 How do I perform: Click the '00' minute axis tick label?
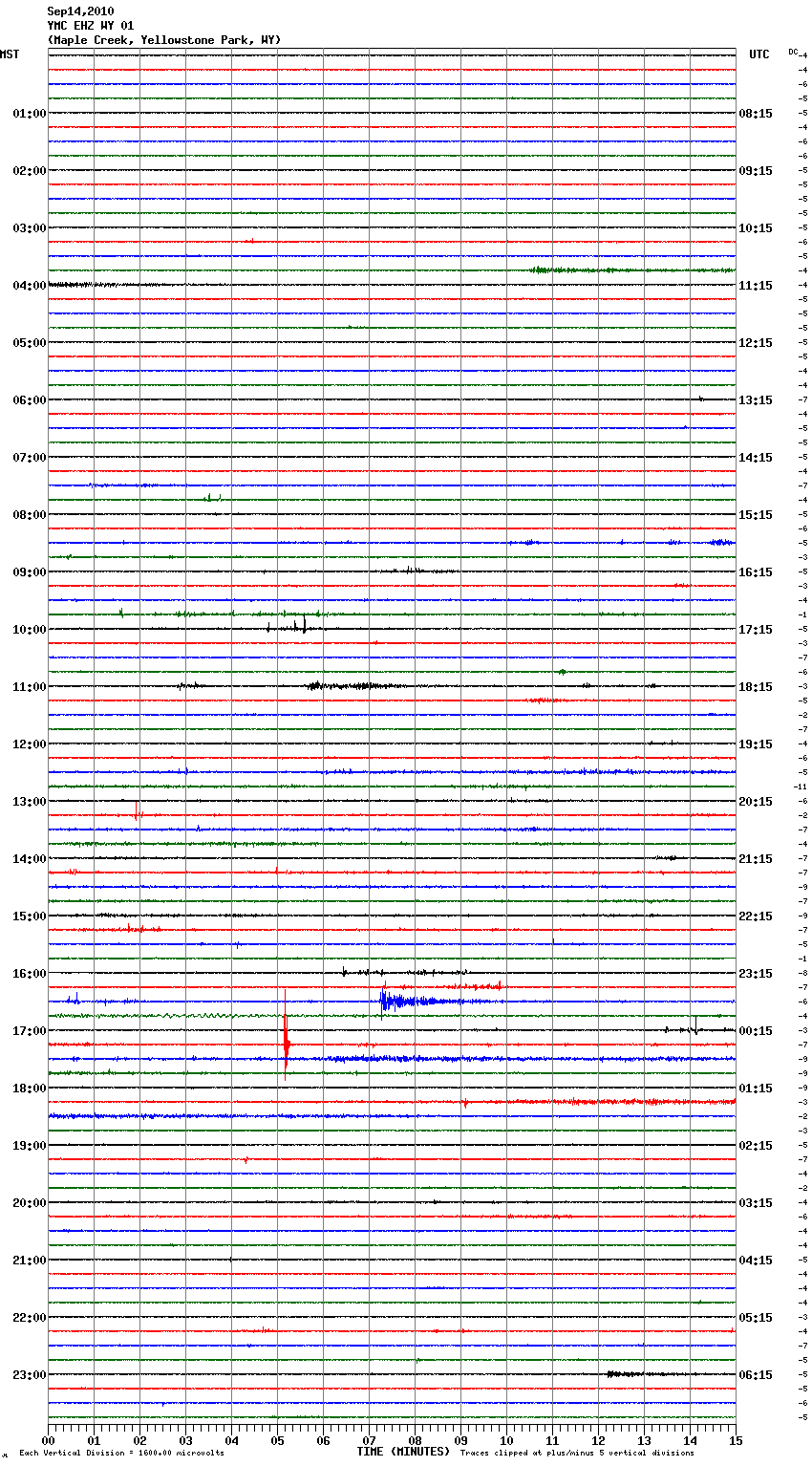(48, 1440)
